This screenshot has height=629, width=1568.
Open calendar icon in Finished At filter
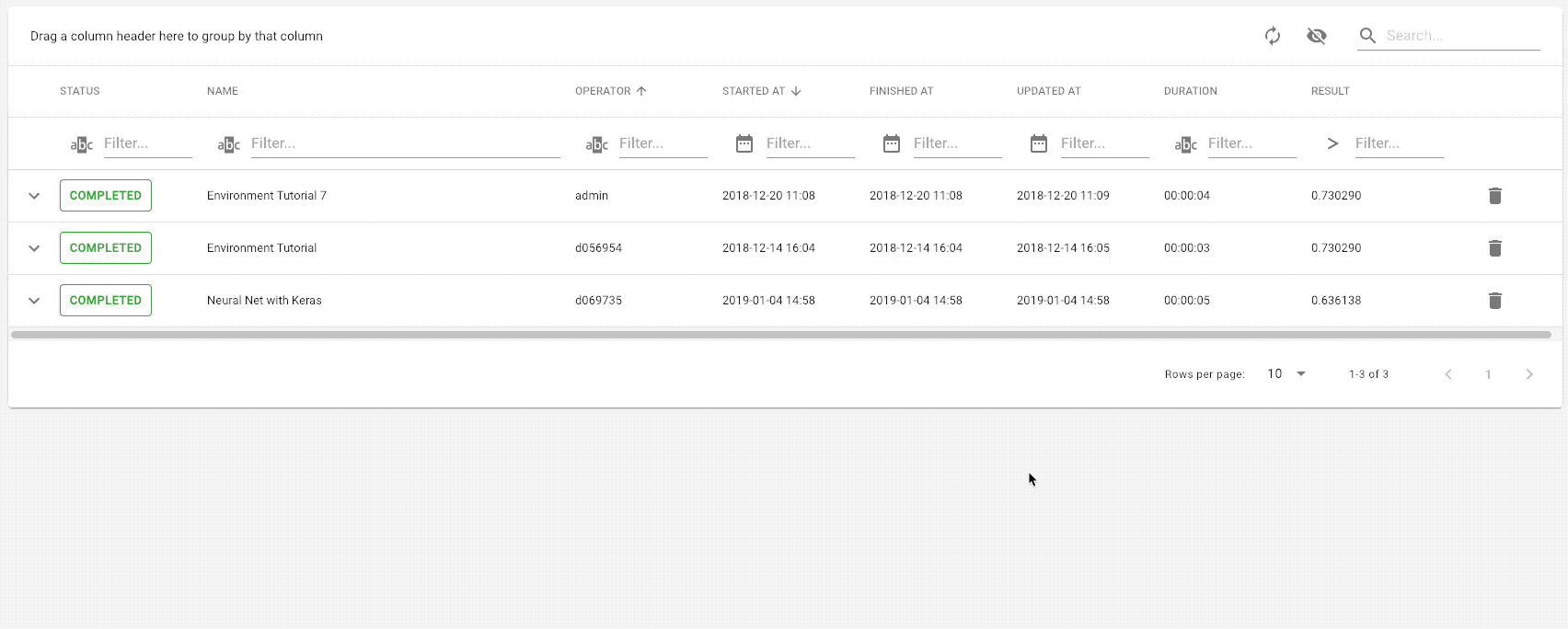(x=892, y=143)
